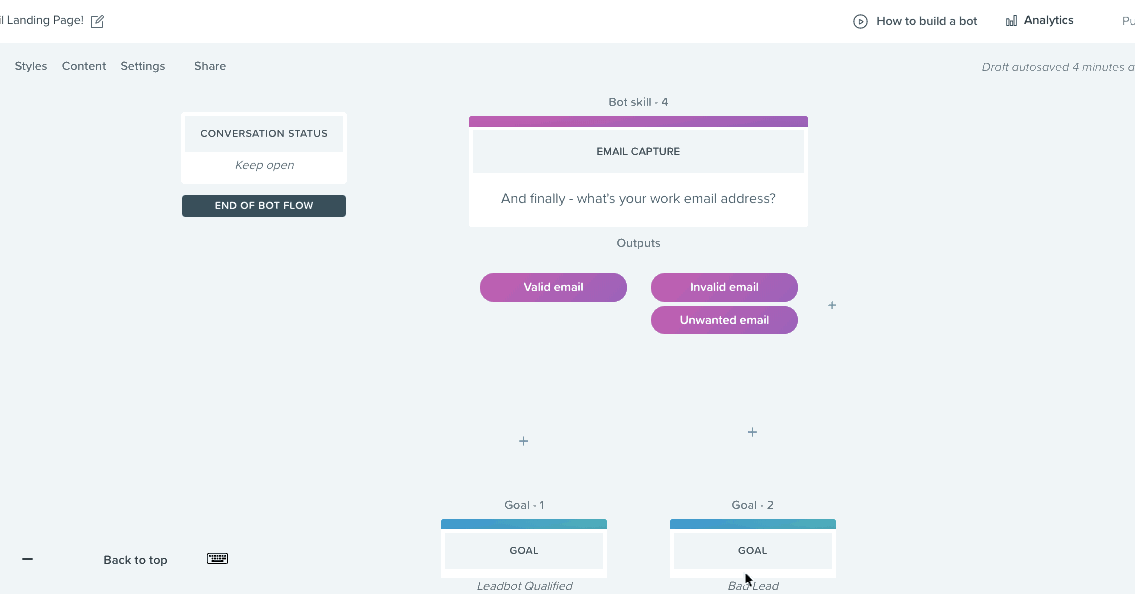Add a new output with the plus beside Invalid email

click(x=832, y=305)
